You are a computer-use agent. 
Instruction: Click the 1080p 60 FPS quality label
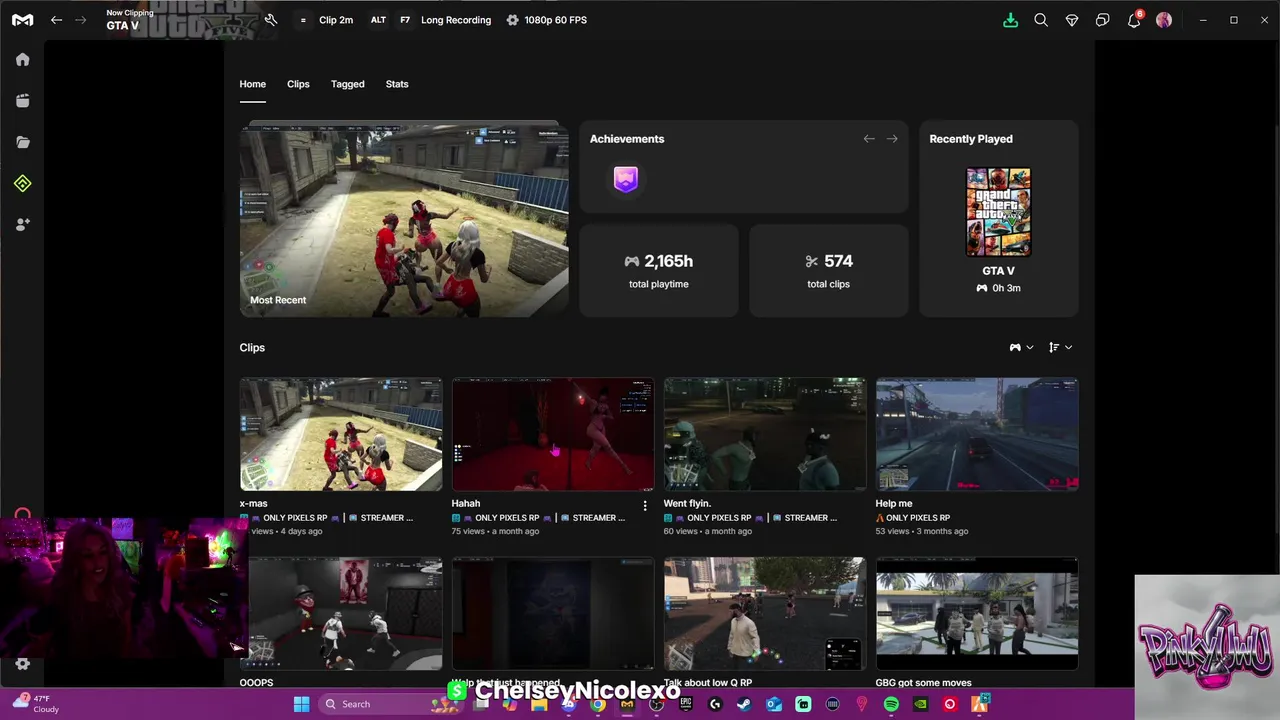coord(556,20)
